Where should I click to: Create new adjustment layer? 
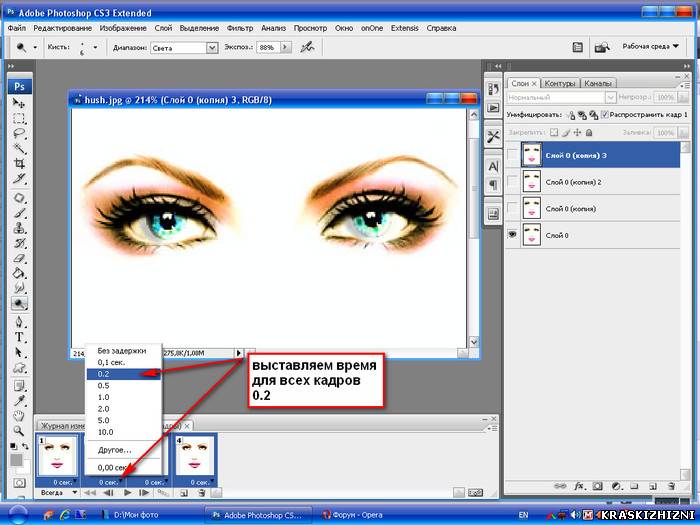tap(616, 486)
